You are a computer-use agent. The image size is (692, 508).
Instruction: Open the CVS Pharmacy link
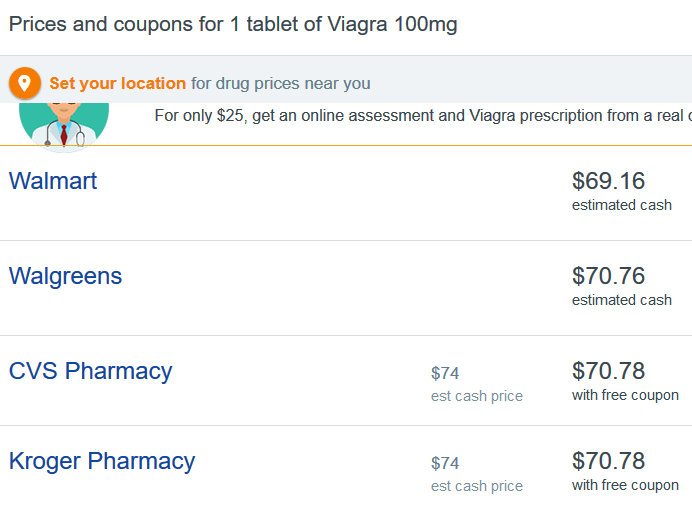tap(90, 371)
